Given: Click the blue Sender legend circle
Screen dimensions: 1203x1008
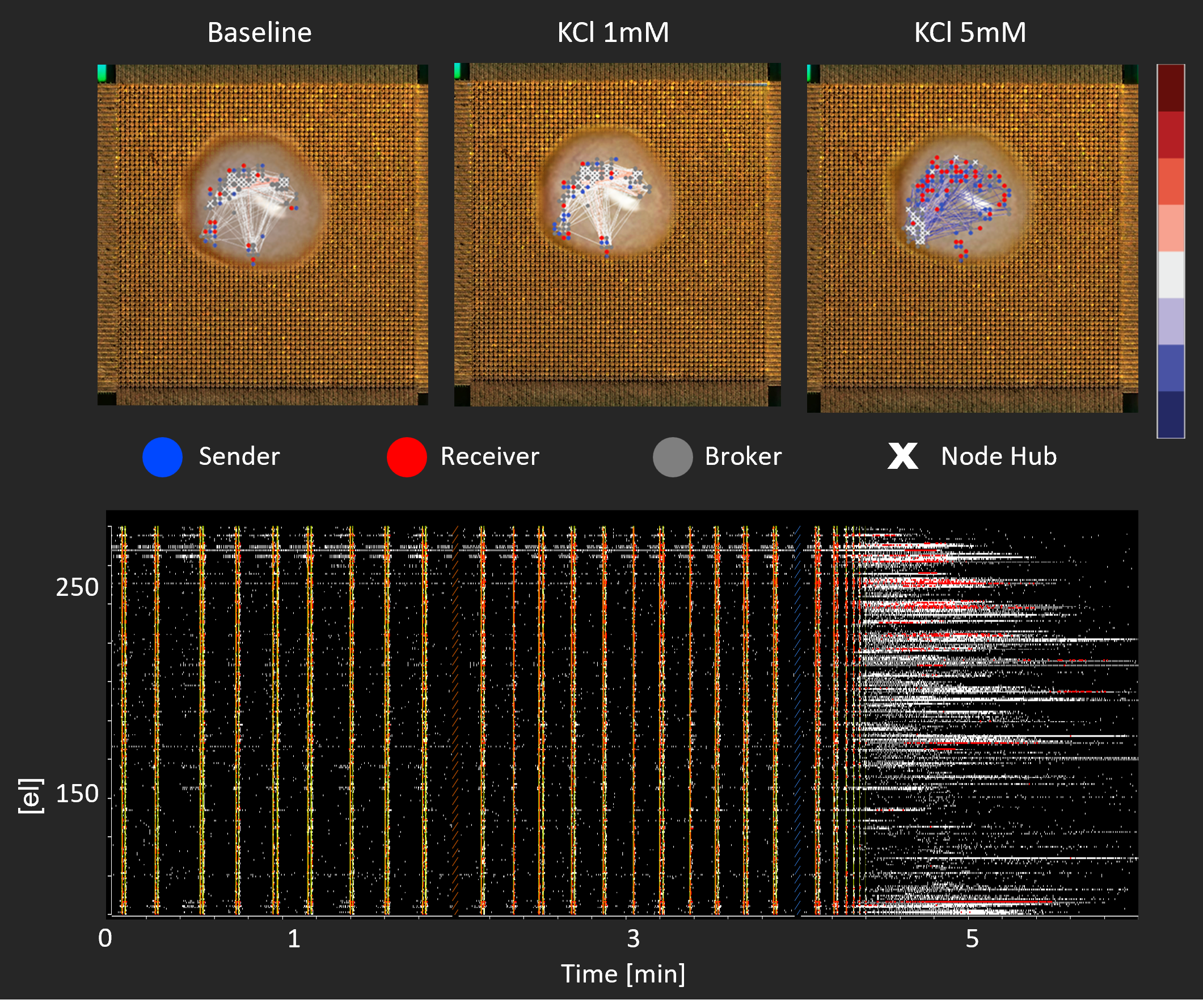Looking at the screenshot, I should pyautogui.click(x=163, y=458).
